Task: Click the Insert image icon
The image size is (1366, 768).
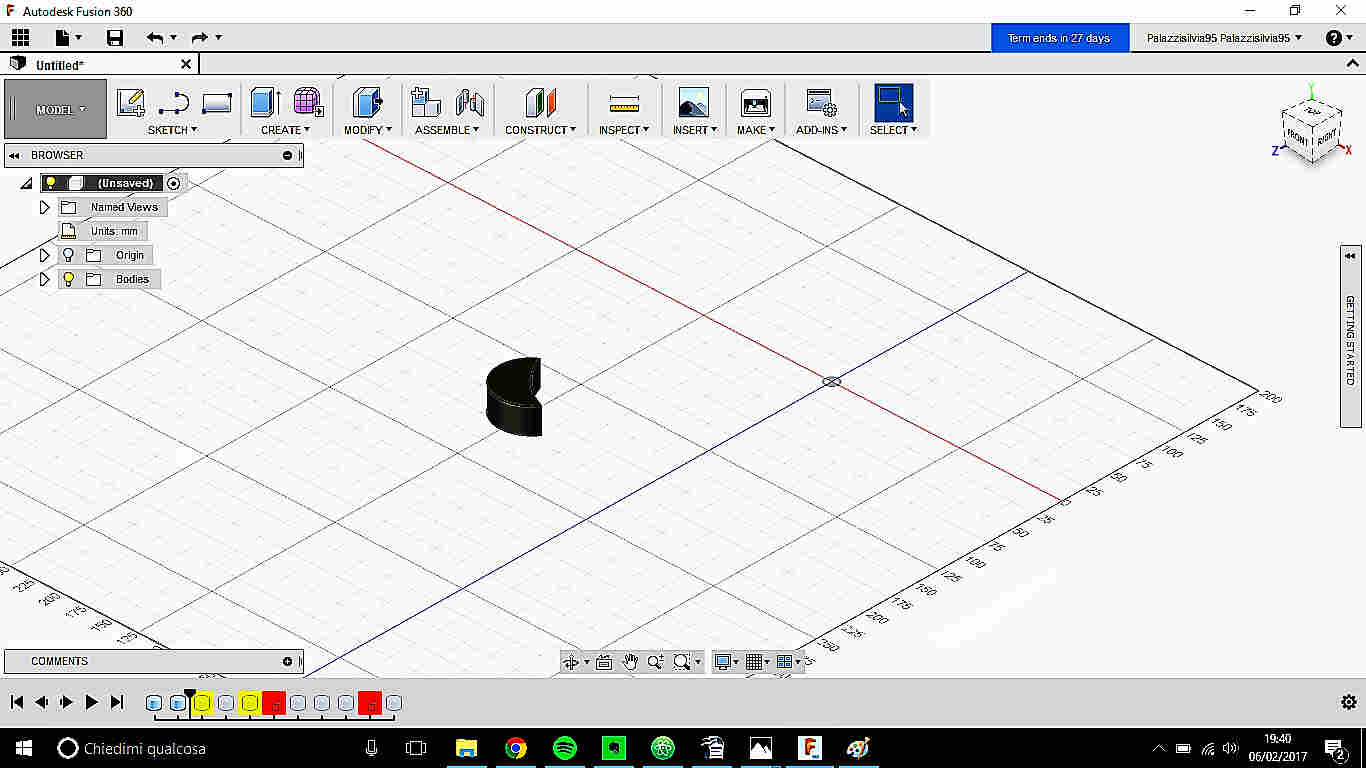Action: pyautogui.click(x=693, y=102)
